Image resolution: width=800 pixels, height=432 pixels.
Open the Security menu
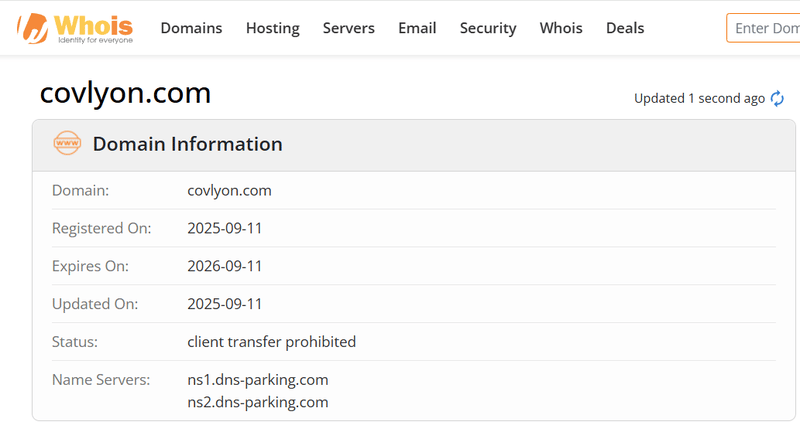[488, 28]
